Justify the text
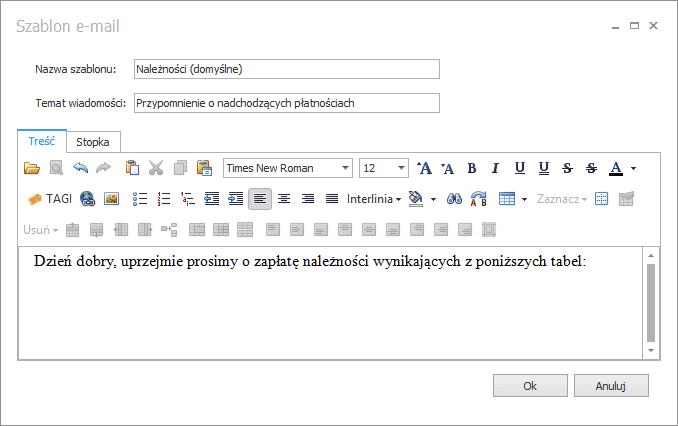 [x=332, y=199]
